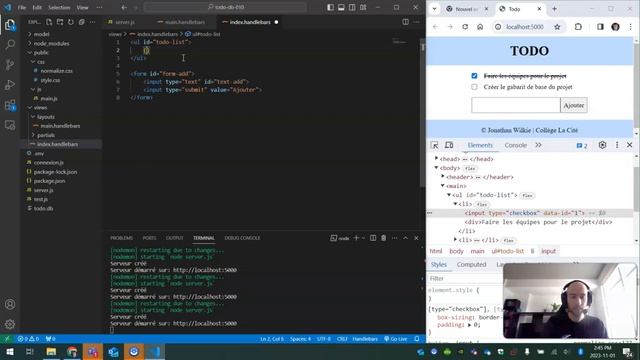This screenshot has width=640, height=360.
Task: Maximize the terminal panel size
Action: [405, 238]
